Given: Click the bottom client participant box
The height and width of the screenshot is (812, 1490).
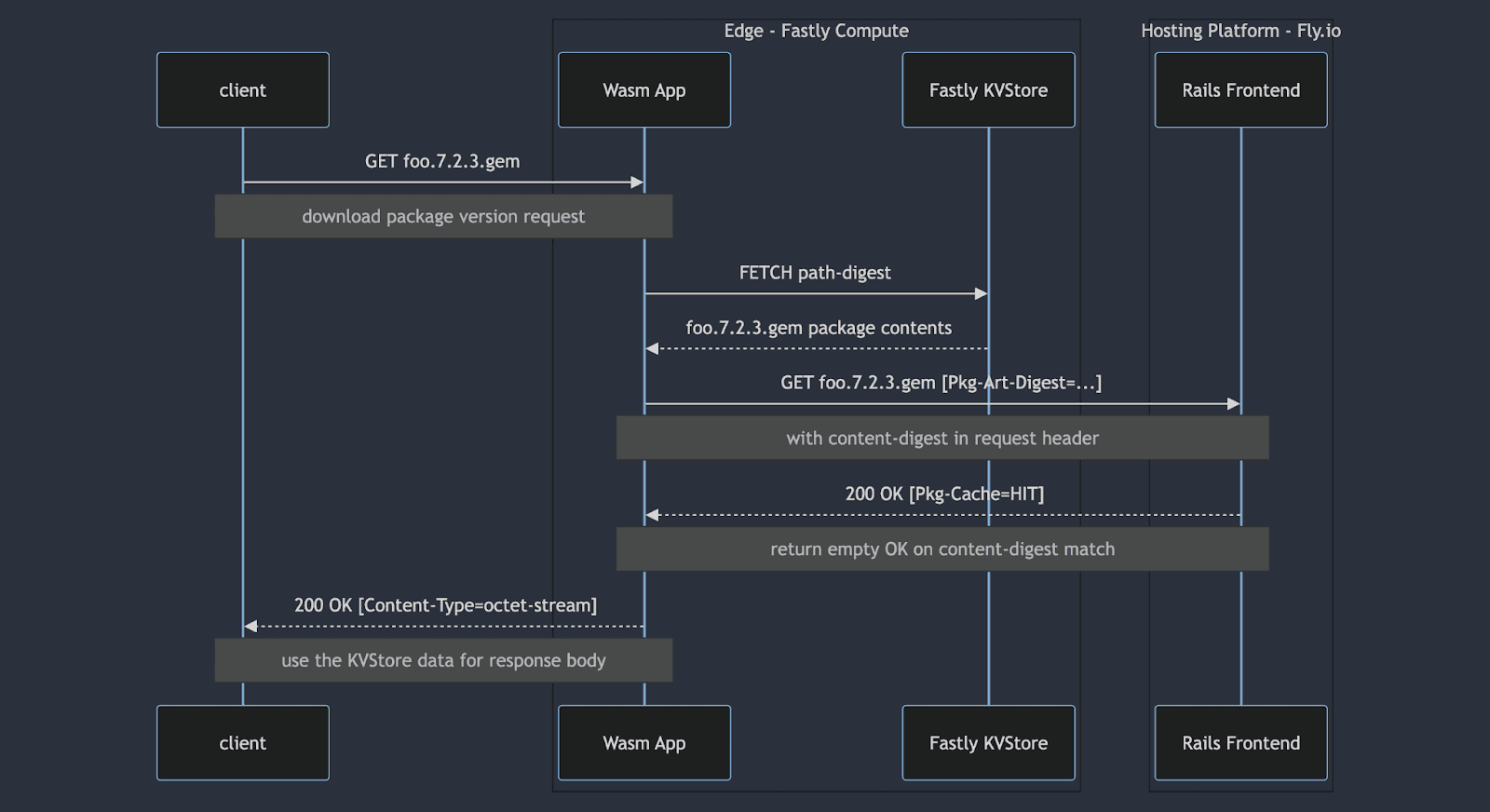Looking at the screenshot, I should [x=242, y=743].
